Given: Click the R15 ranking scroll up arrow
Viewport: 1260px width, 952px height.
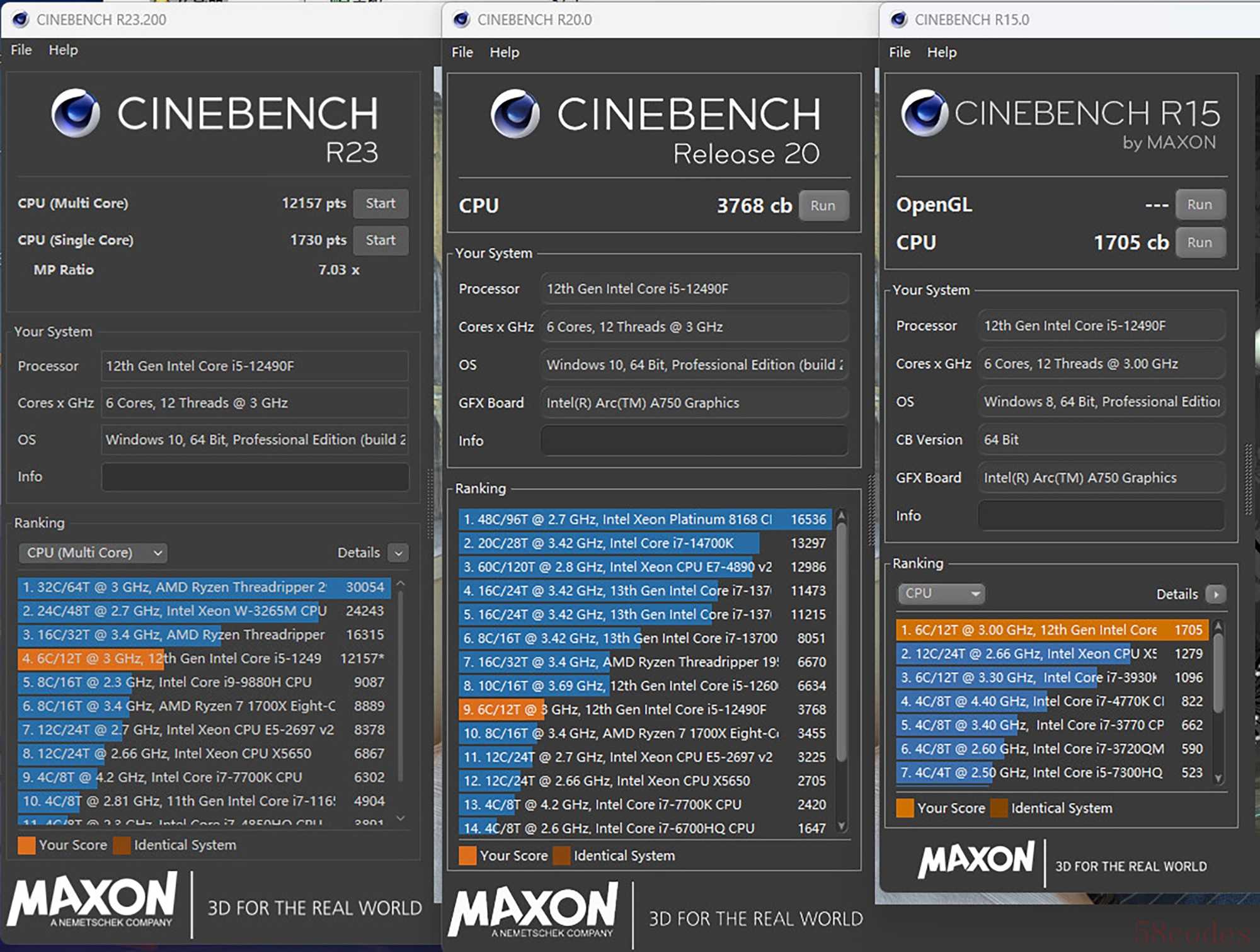Looking at the screenshot, I should pos(1218,626).
